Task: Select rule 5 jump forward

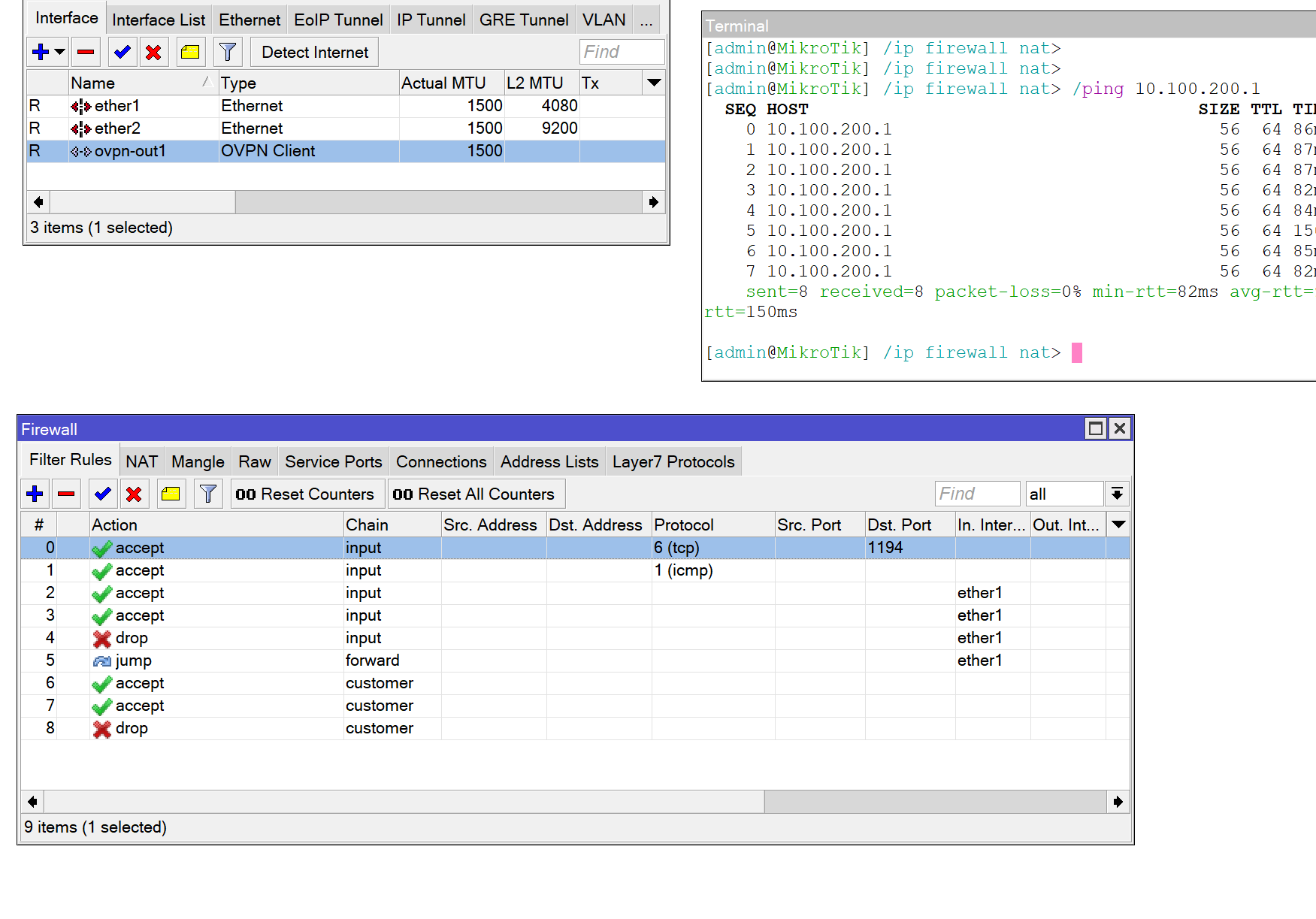Action: pyautogui.click(x=575, y=661)
